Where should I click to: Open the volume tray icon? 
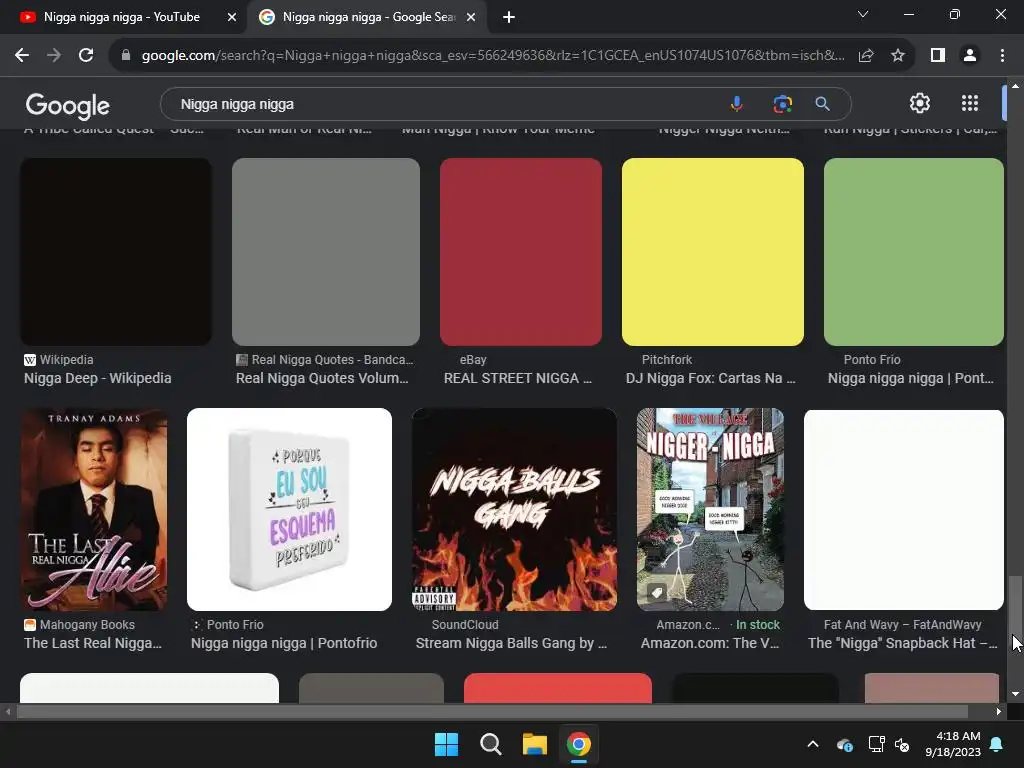(x=903, y=744)
